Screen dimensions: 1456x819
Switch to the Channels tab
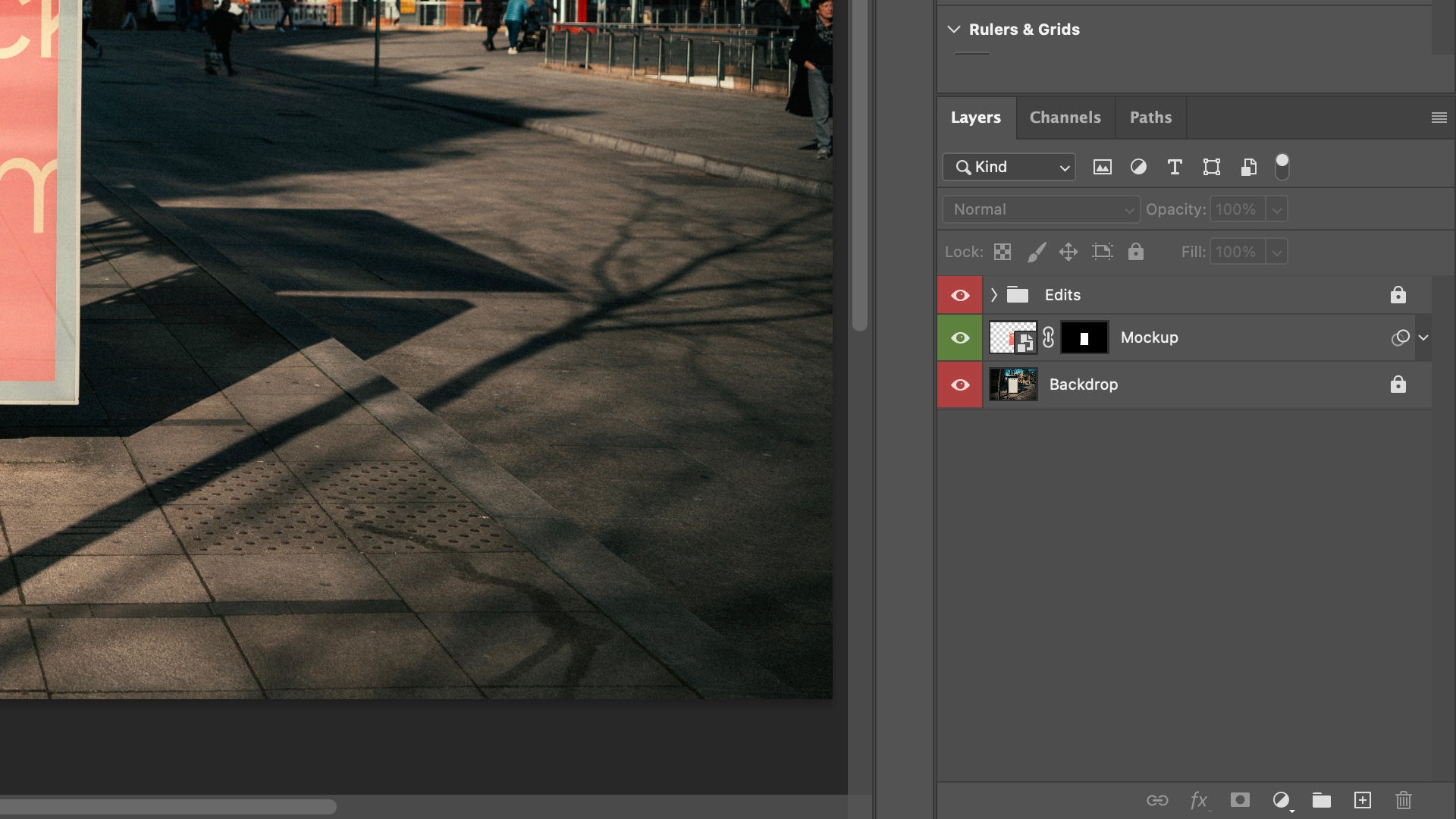click(1065, 118)
